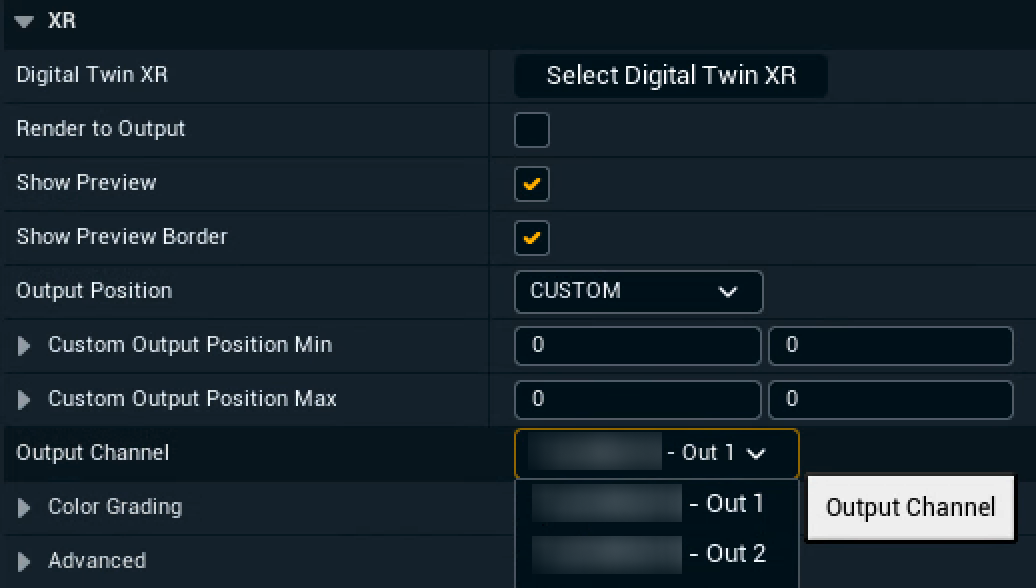Expand the Color Grading section
This screenshot has height=588, width=1036.
coord(25,508)
